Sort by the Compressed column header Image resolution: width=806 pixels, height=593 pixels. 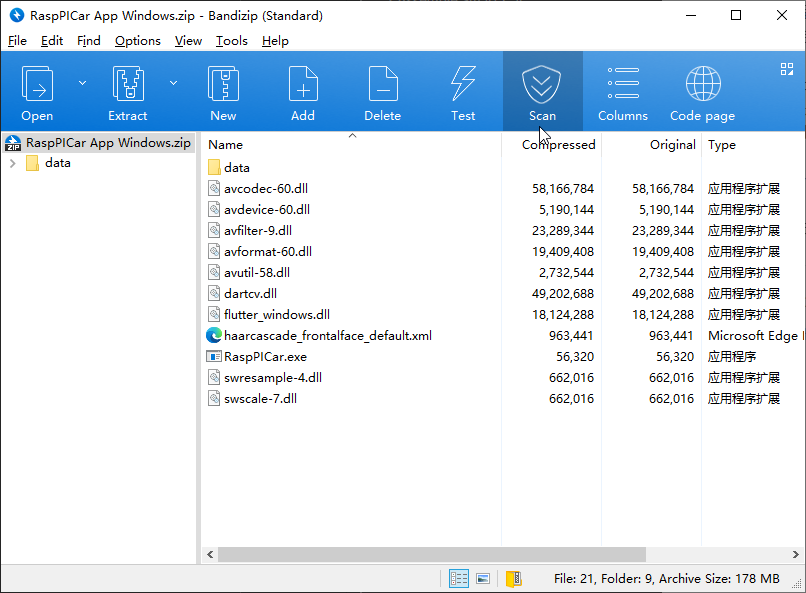point(558,145)
